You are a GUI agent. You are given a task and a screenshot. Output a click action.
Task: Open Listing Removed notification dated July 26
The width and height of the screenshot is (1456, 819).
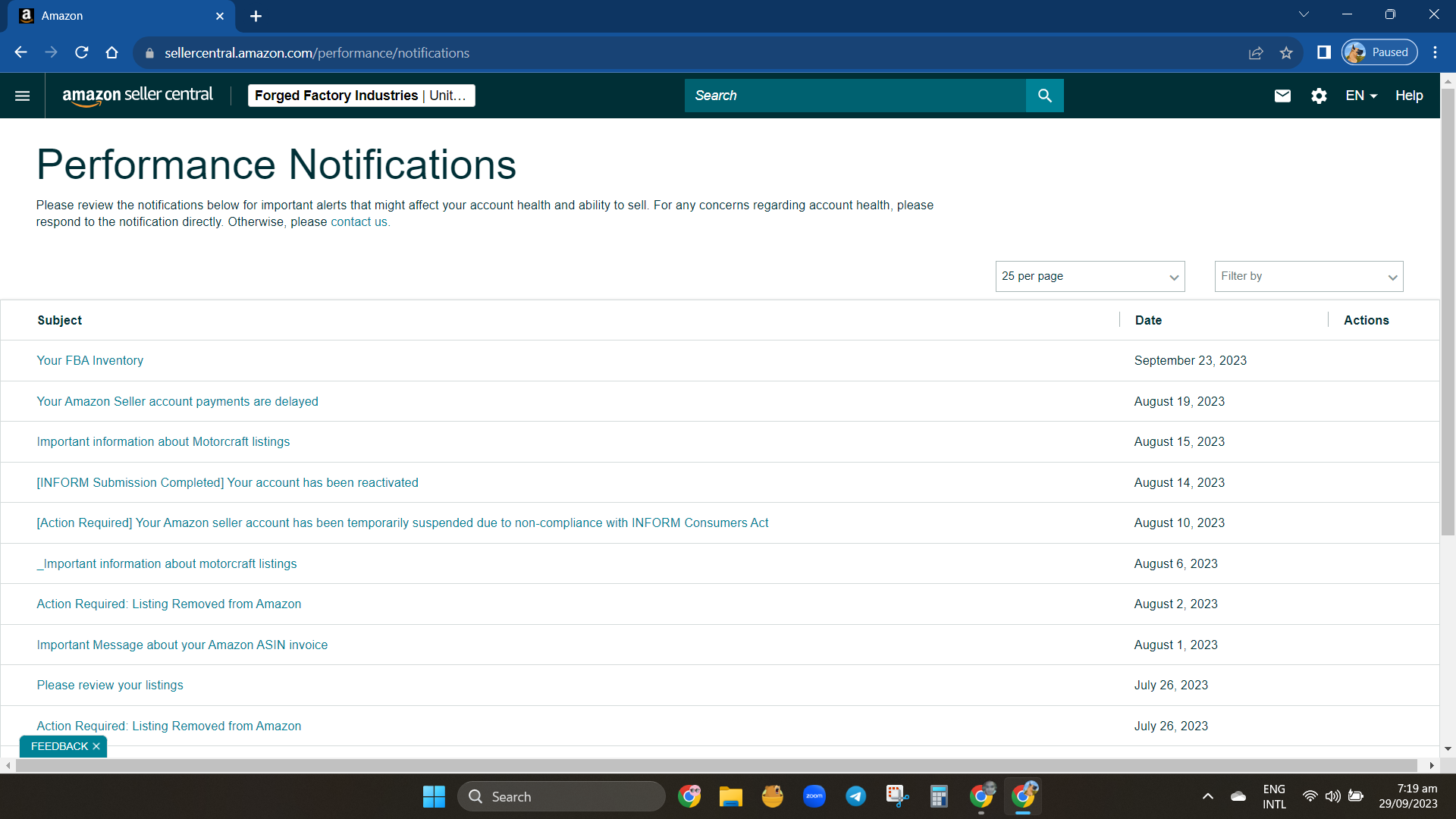point(169,726)
